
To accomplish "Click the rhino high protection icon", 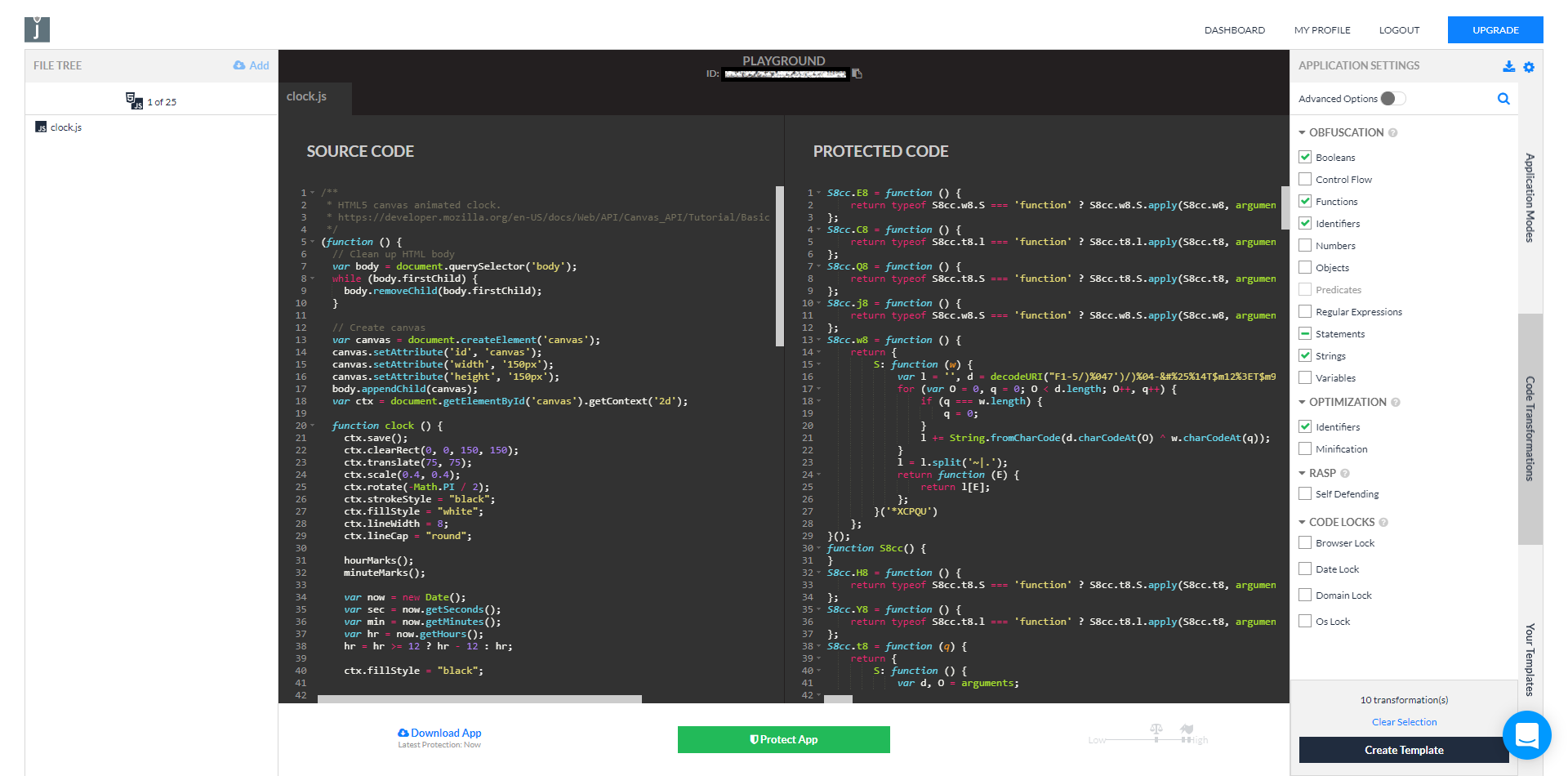I will 1187,728.
